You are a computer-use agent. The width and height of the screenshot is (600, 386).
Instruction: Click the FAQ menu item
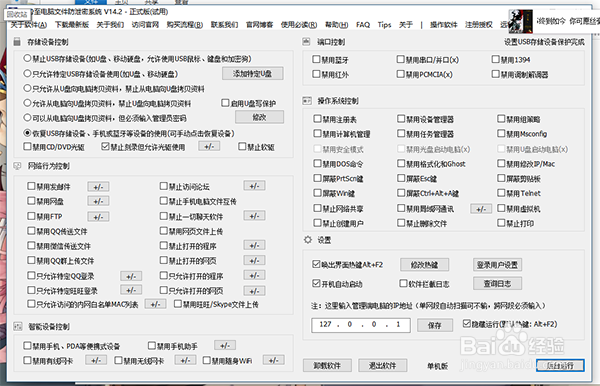(363, 25)
